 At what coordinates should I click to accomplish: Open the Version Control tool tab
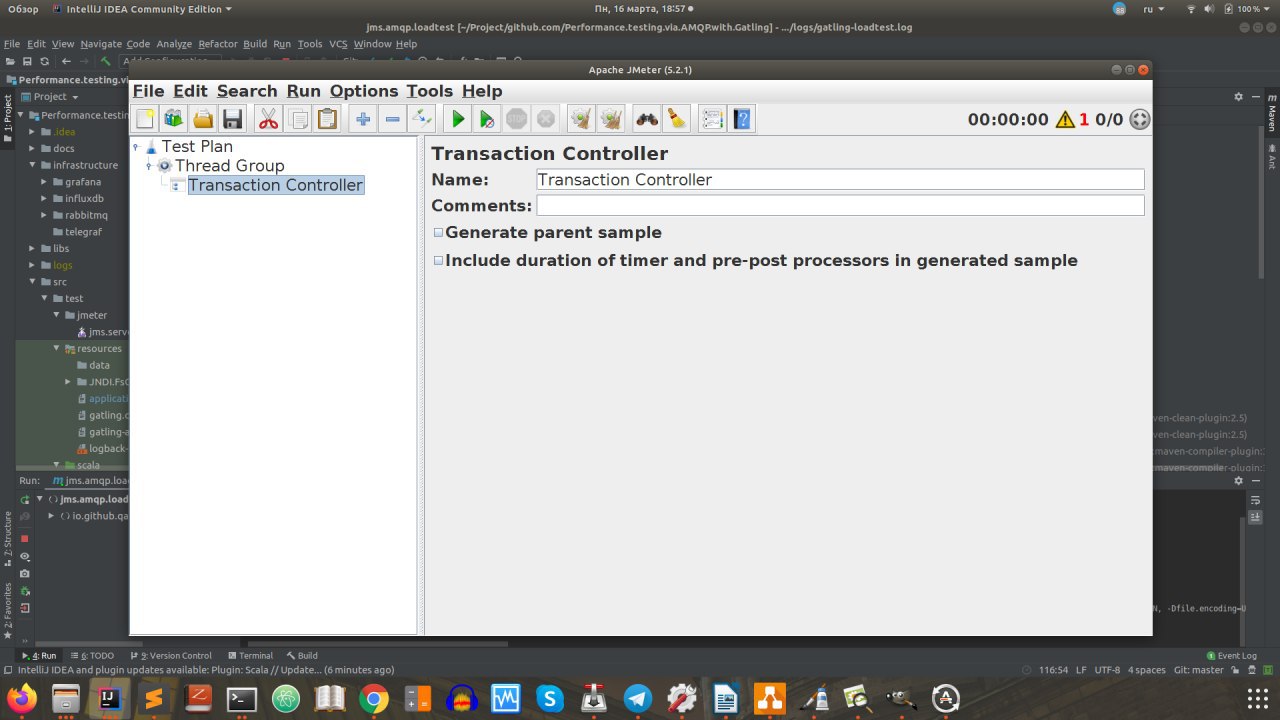point(170,656)
